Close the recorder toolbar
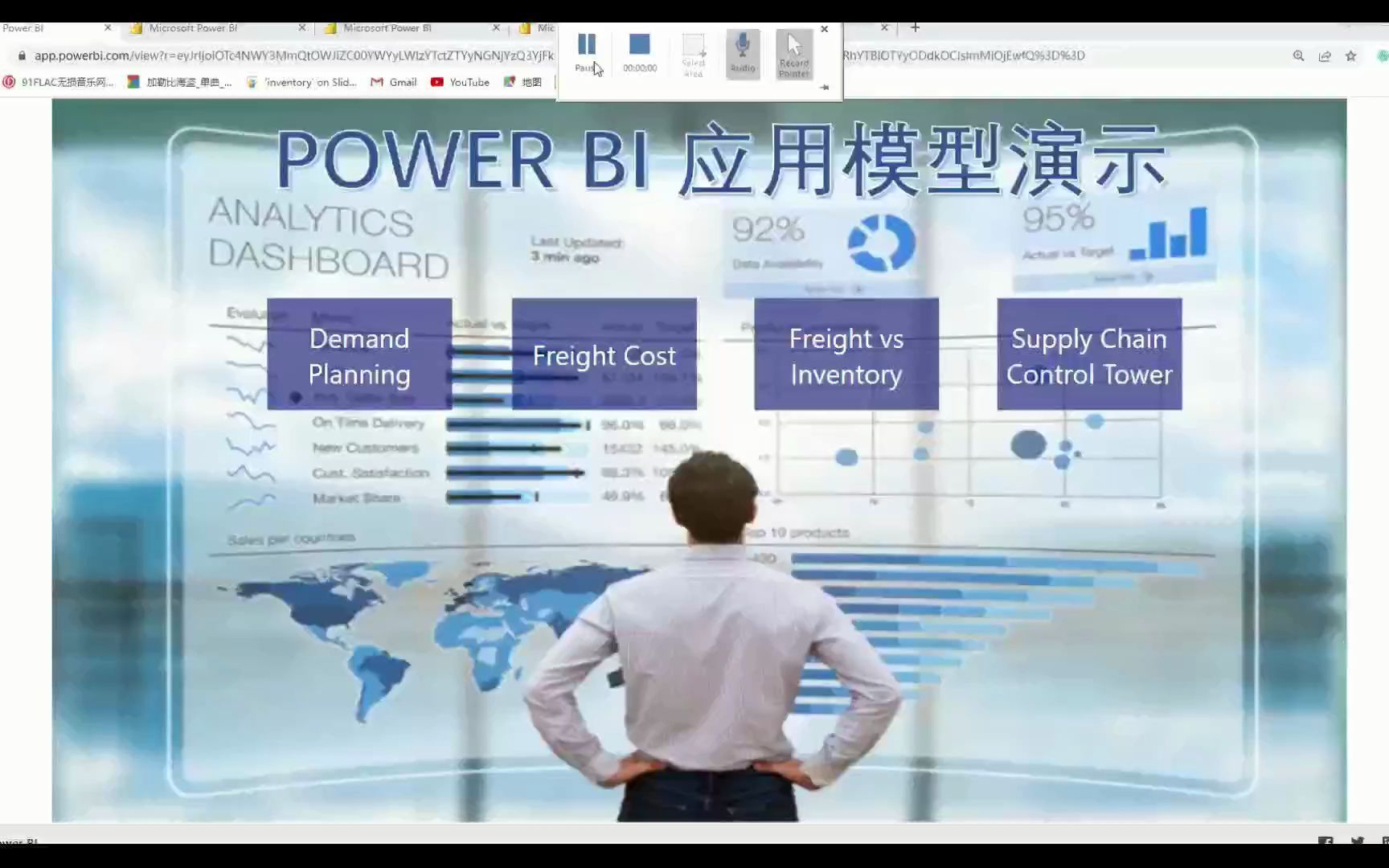 coord(824,29)
